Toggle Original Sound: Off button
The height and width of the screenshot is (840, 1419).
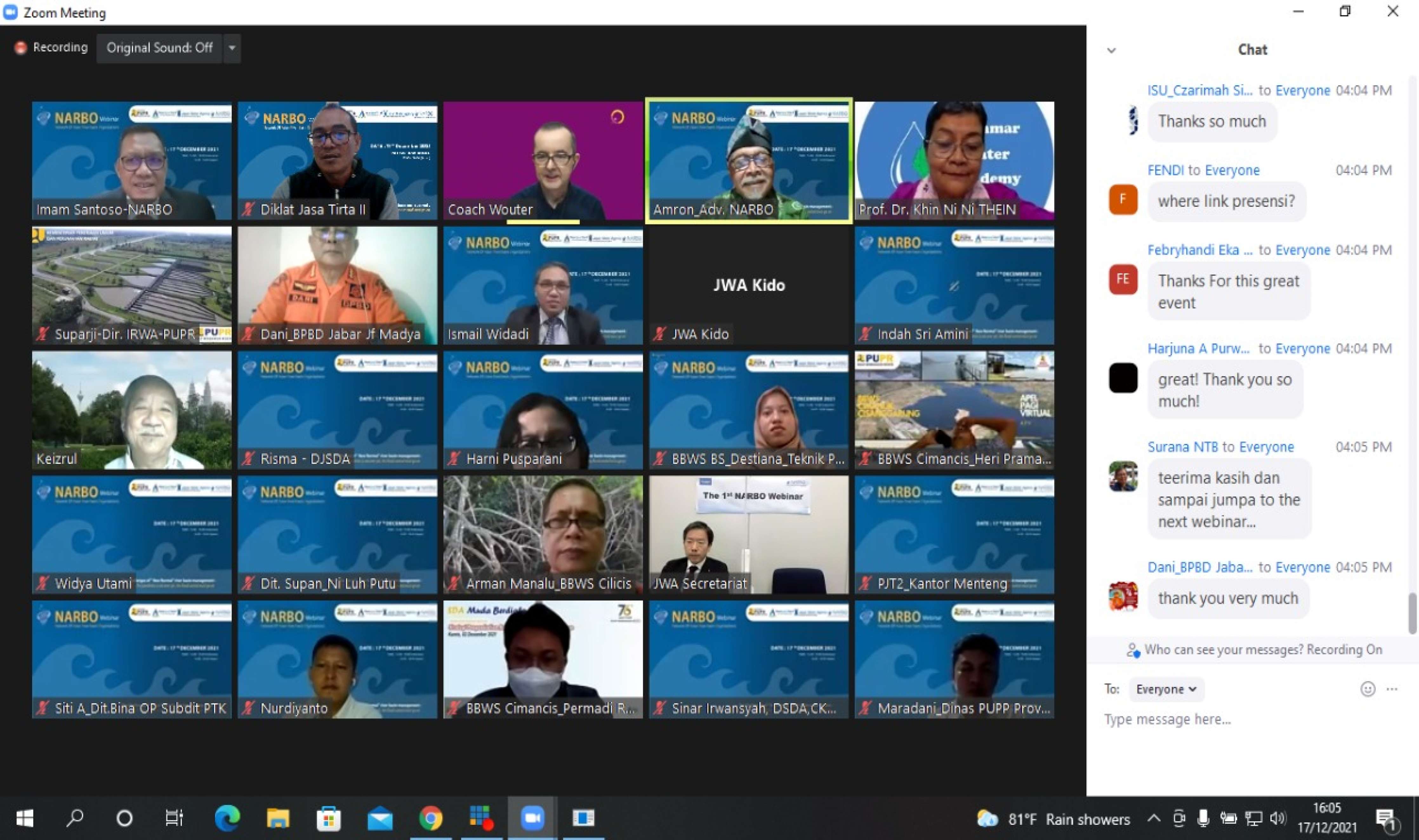[x=160, y=48]
